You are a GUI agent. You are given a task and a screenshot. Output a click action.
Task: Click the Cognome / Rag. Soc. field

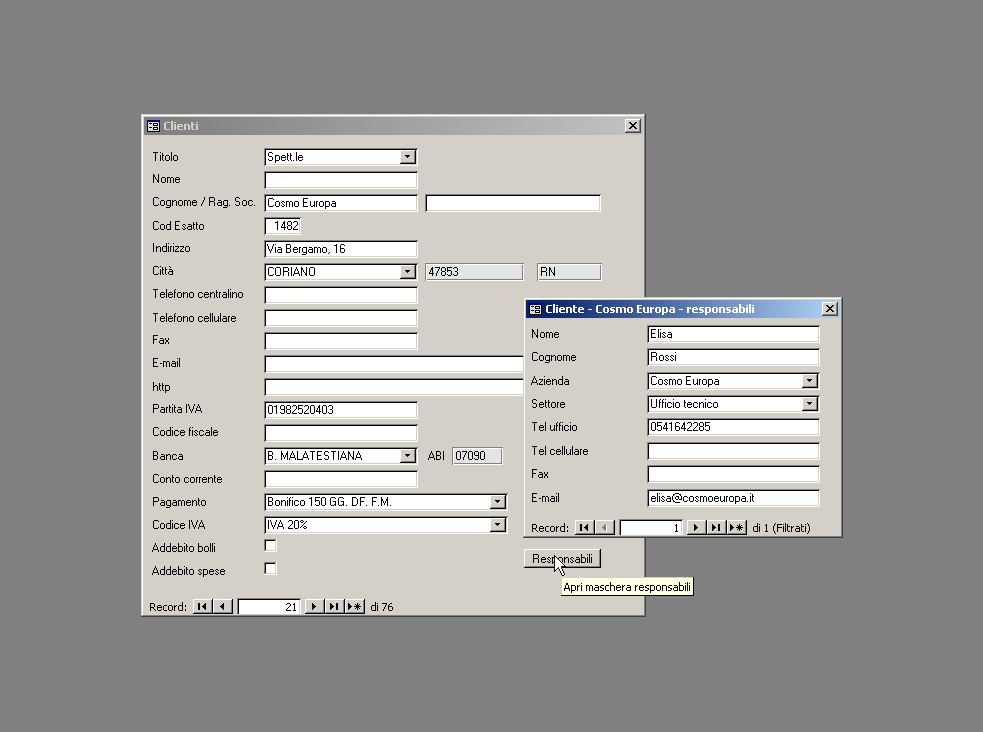click(341, 203)
